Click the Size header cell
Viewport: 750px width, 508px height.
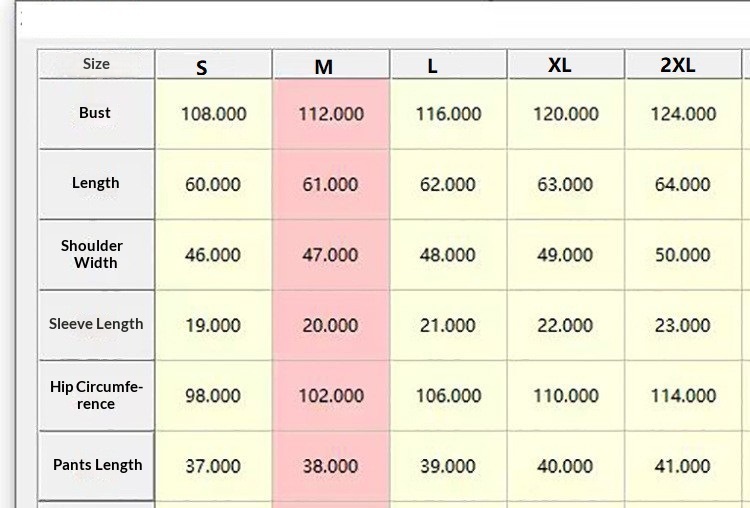click(96, 64)
